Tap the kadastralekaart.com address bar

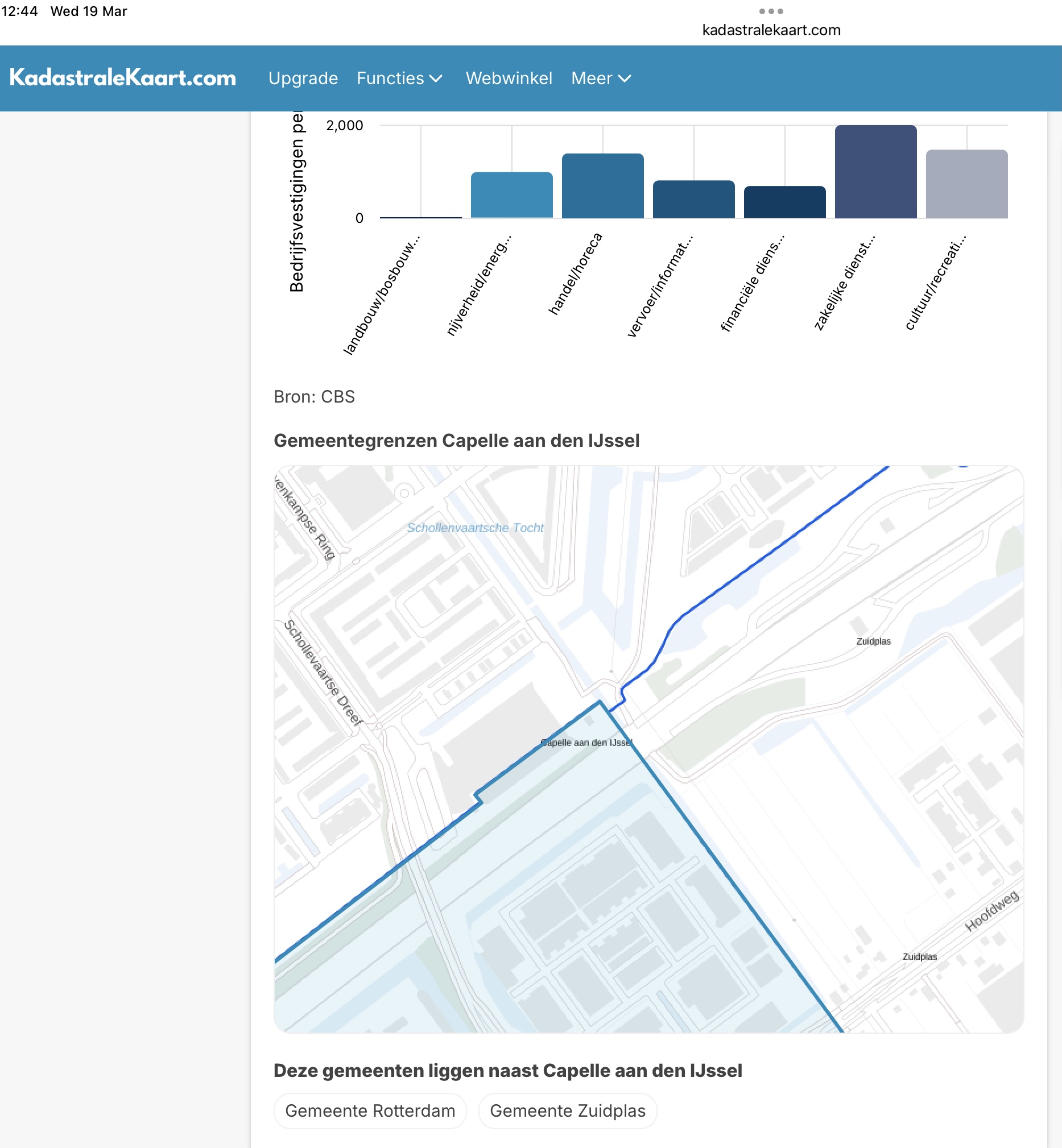(x=771, y=31)
